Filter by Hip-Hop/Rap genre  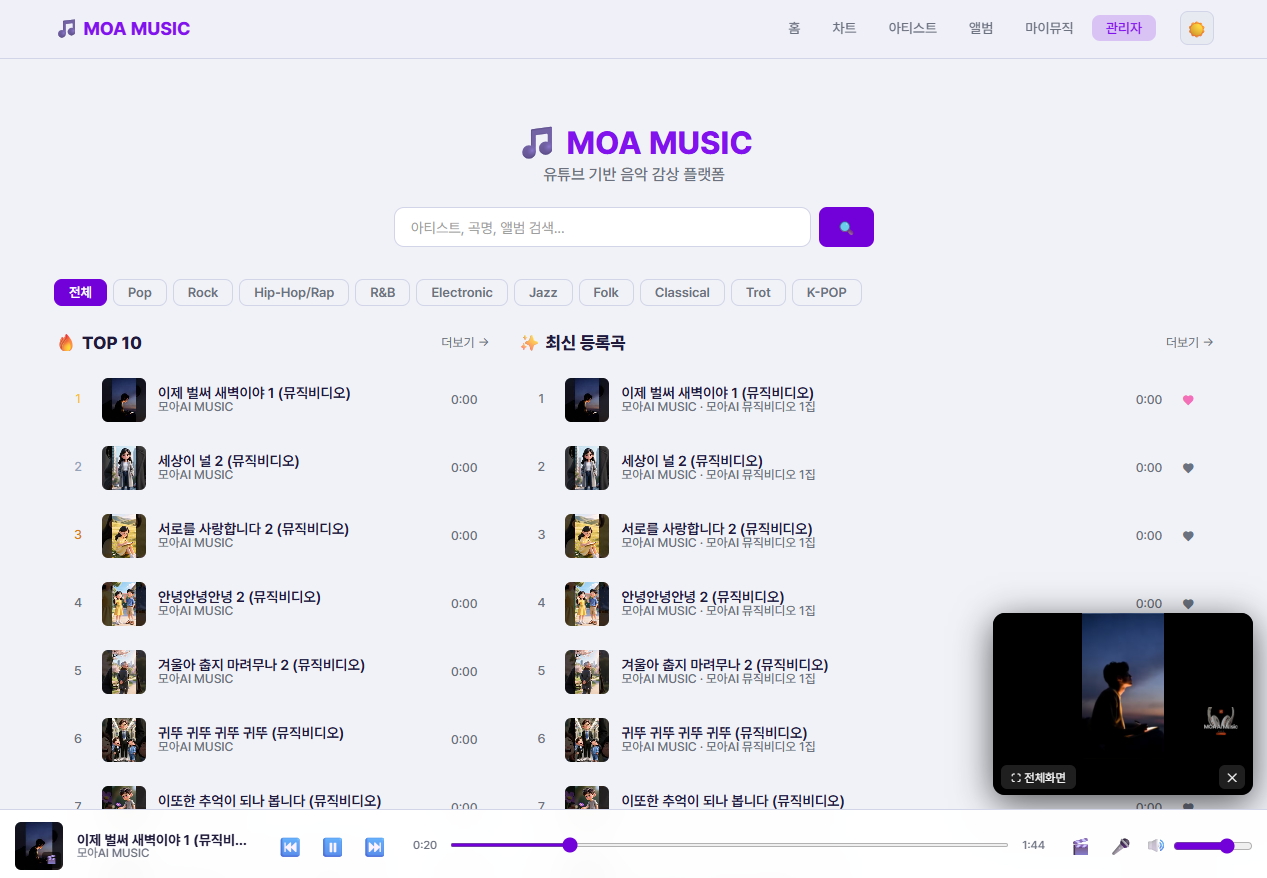[294, 292]
